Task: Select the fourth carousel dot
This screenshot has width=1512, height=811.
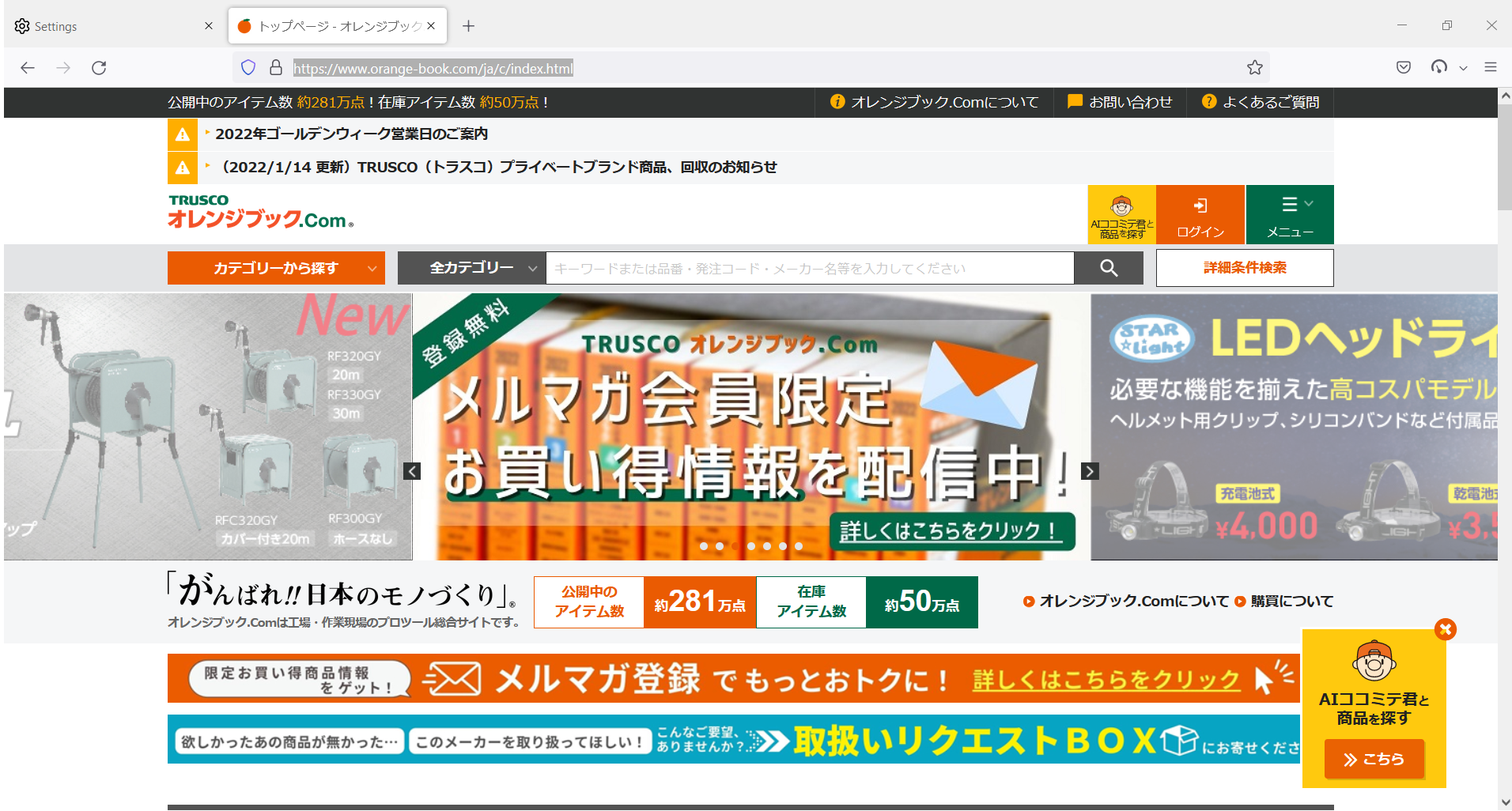Action: coord(751,546)
